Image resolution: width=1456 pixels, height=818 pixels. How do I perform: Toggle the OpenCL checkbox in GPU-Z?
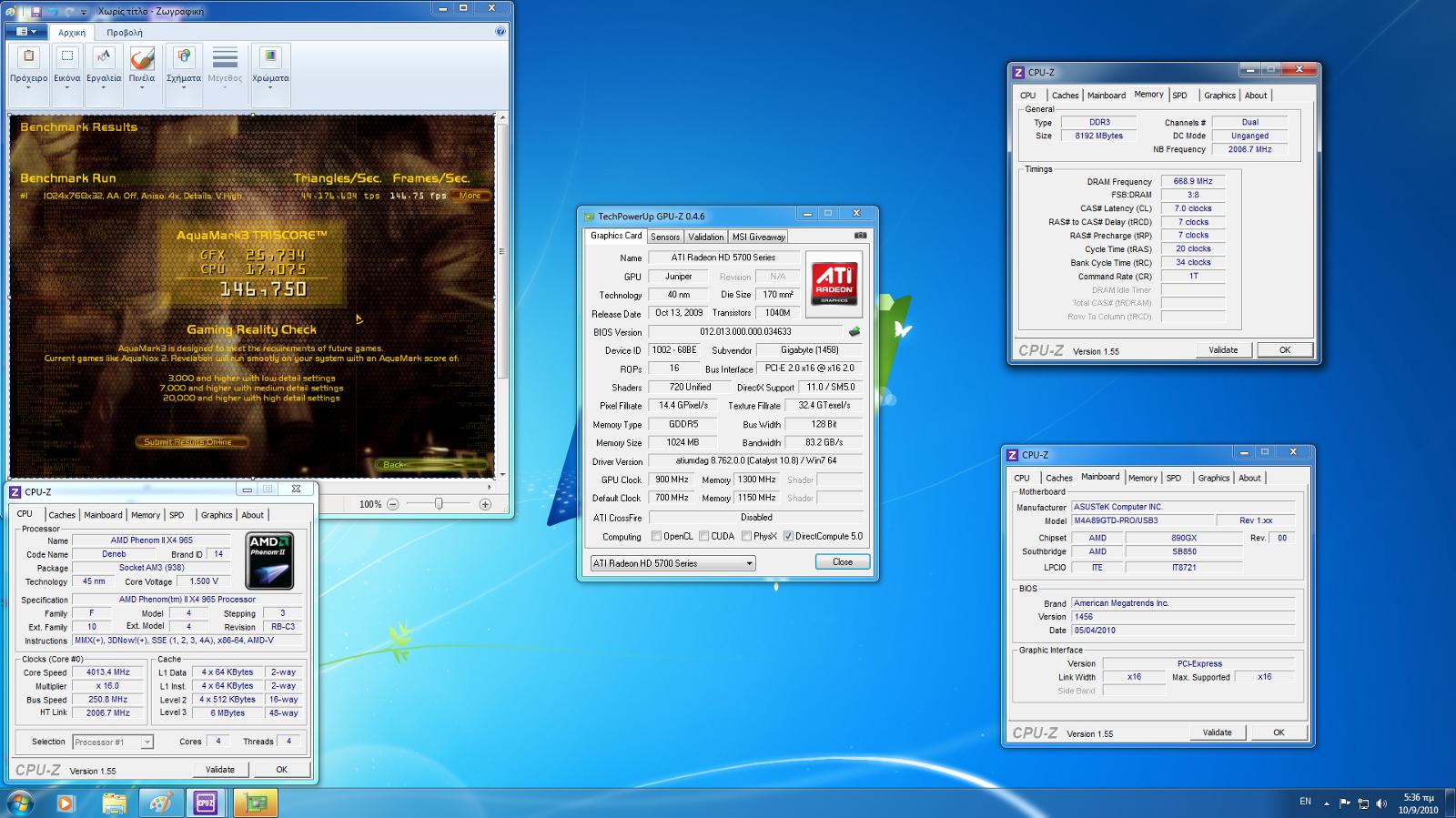tap(656, 536)
